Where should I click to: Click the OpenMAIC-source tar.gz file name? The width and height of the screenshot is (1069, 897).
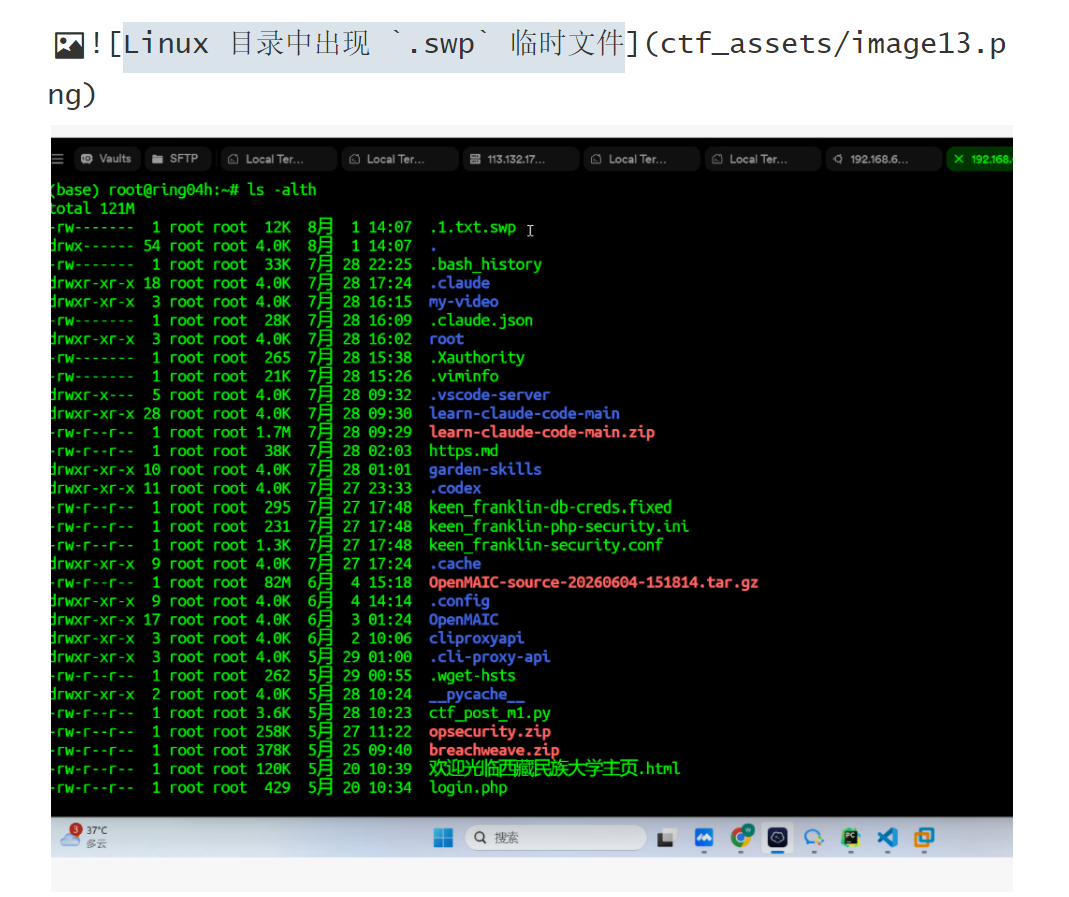pyautogui.click(x=594, y=582)
